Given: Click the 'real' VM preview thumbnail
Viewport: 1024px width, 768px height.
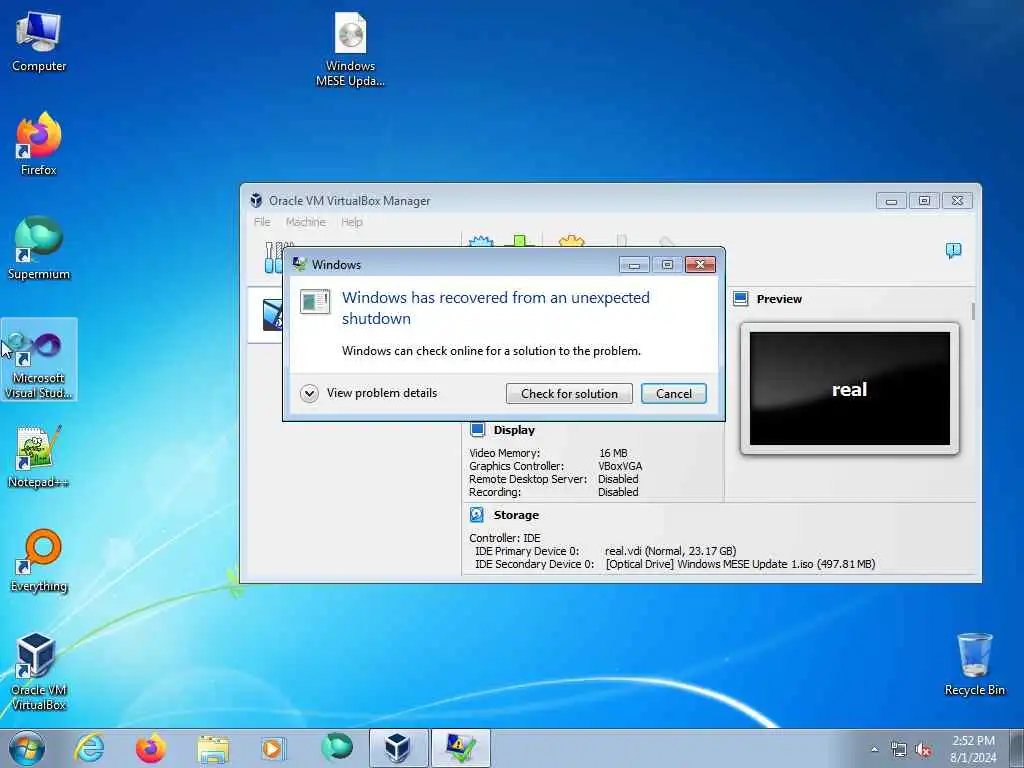Looking at the screenshot, I should (850, 389).
